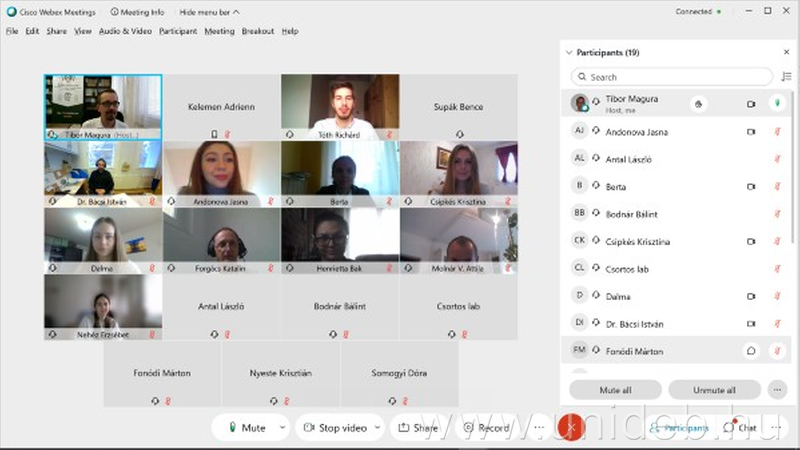Open the Audio & Video menu

click(125, 31)
